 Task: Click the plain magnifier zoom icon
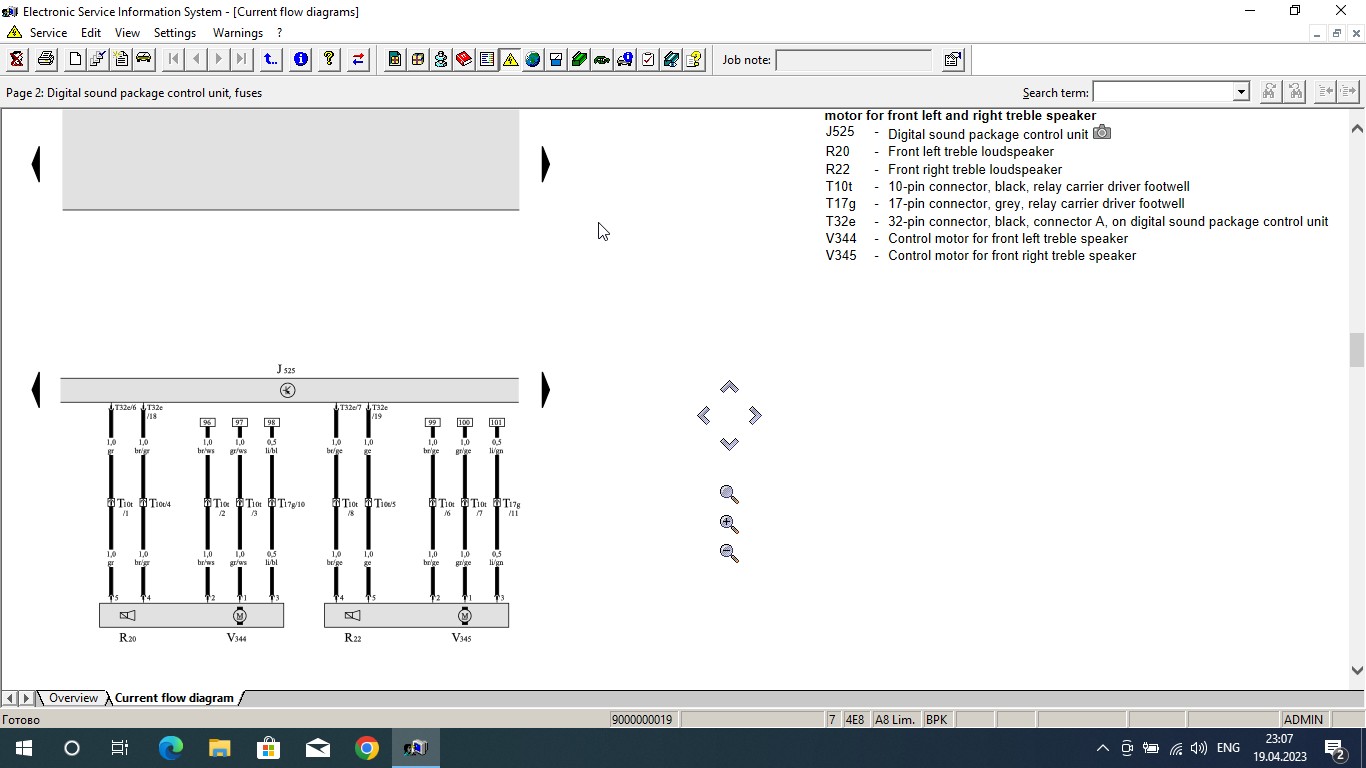pyautogui.click(x=729, y=495)
